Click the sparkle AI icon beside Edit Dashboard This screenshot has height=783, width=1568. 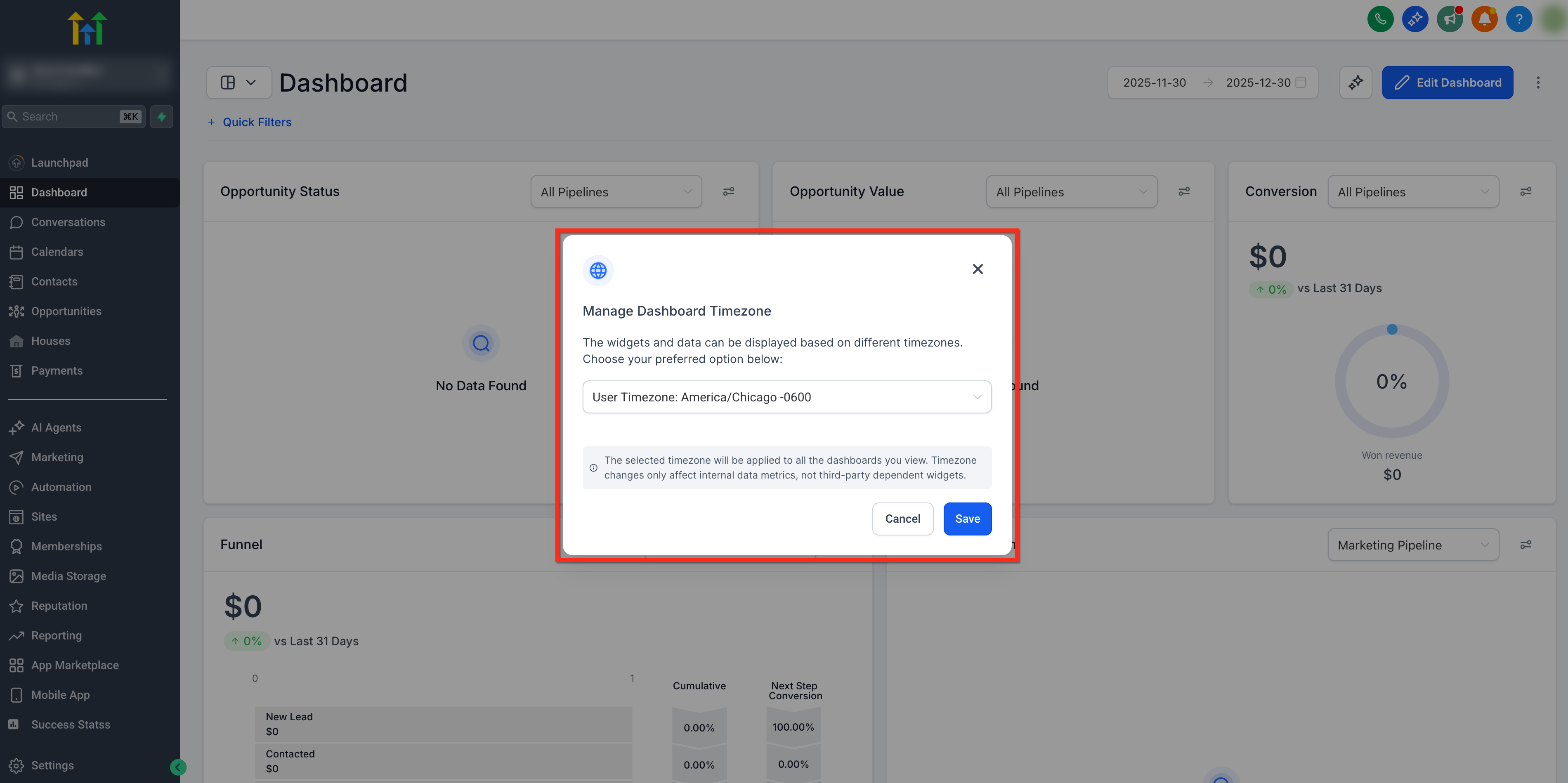(x=1355, y=83)
